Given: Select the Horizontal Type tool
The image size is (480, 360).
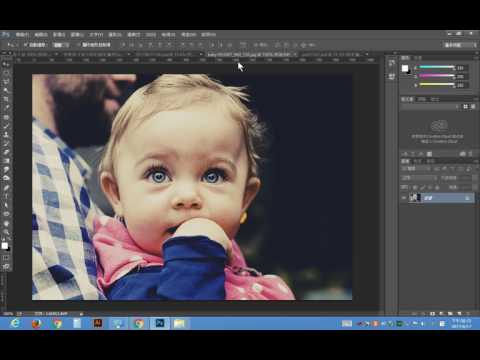Looking at the screenshot, I should pyautogui.click(x=6, y=196).
